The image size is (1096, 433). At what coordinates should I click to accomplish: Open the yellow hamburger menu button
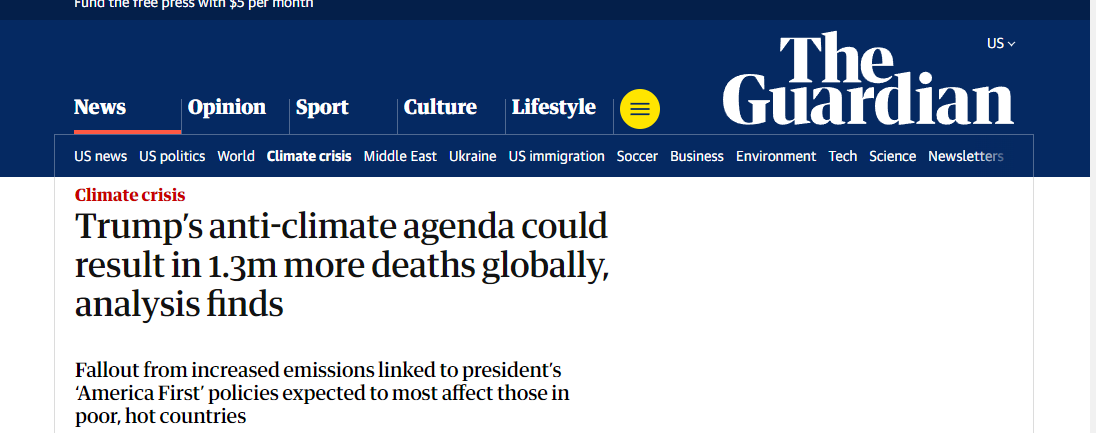coord(640,109)
